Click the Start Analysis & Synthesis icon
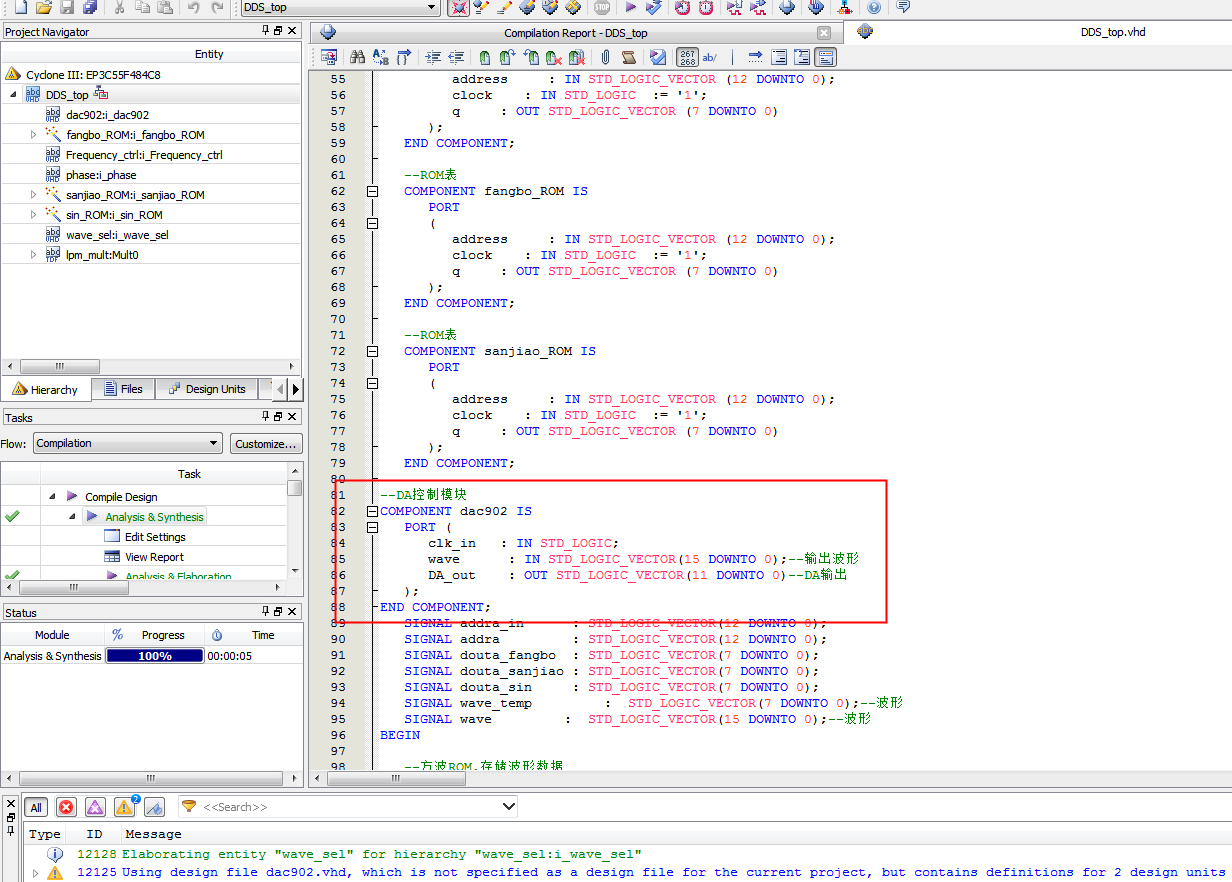Viewport: 1232px width, 882px height. 654,7
